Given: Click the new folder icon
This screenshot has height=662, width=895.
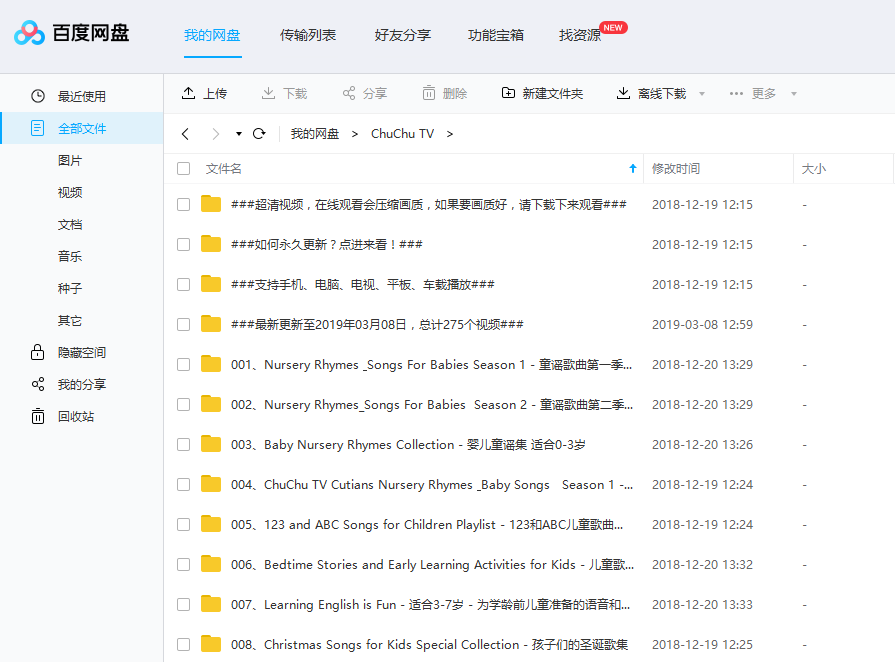Looking at the screenshot, I should [508, 93].
